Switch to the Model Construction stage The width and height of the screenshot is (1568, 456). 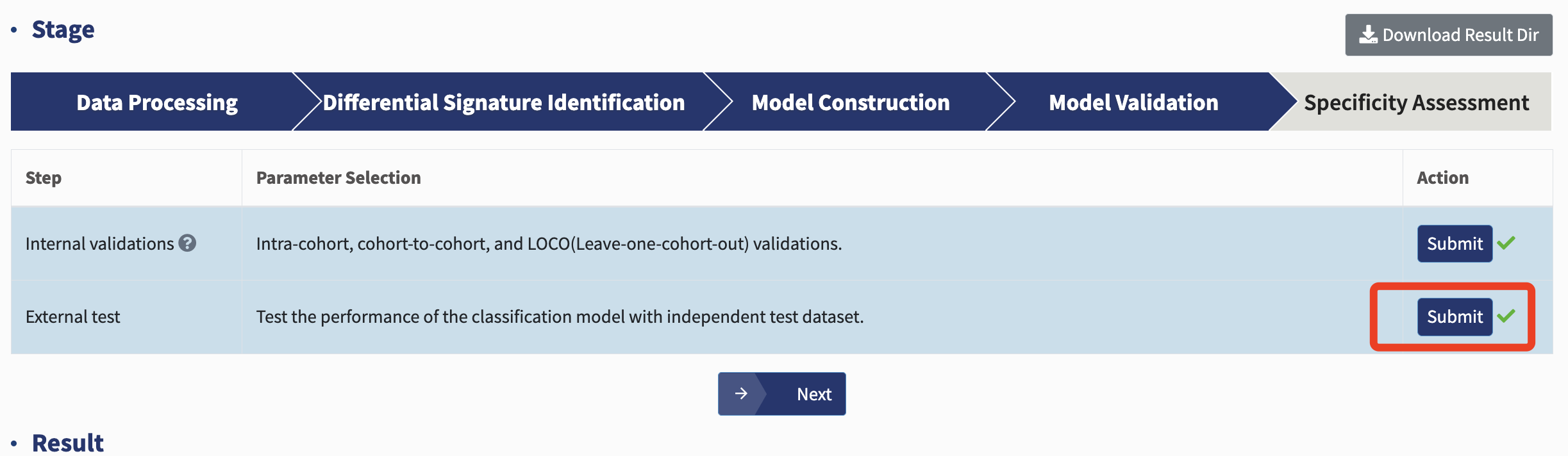[x=851, y=102]
